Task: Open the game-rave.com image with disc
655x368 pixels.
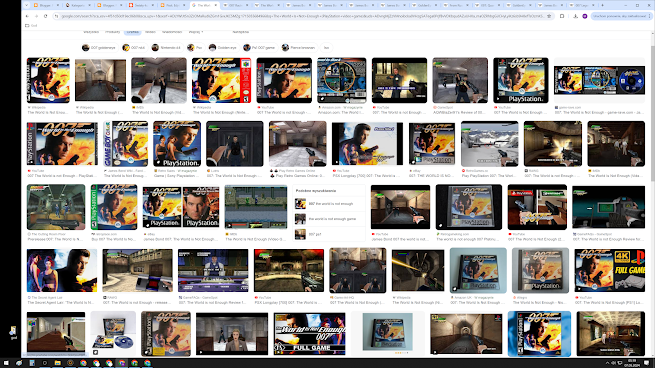Action: pyautogui.click(x=599, y=80)
